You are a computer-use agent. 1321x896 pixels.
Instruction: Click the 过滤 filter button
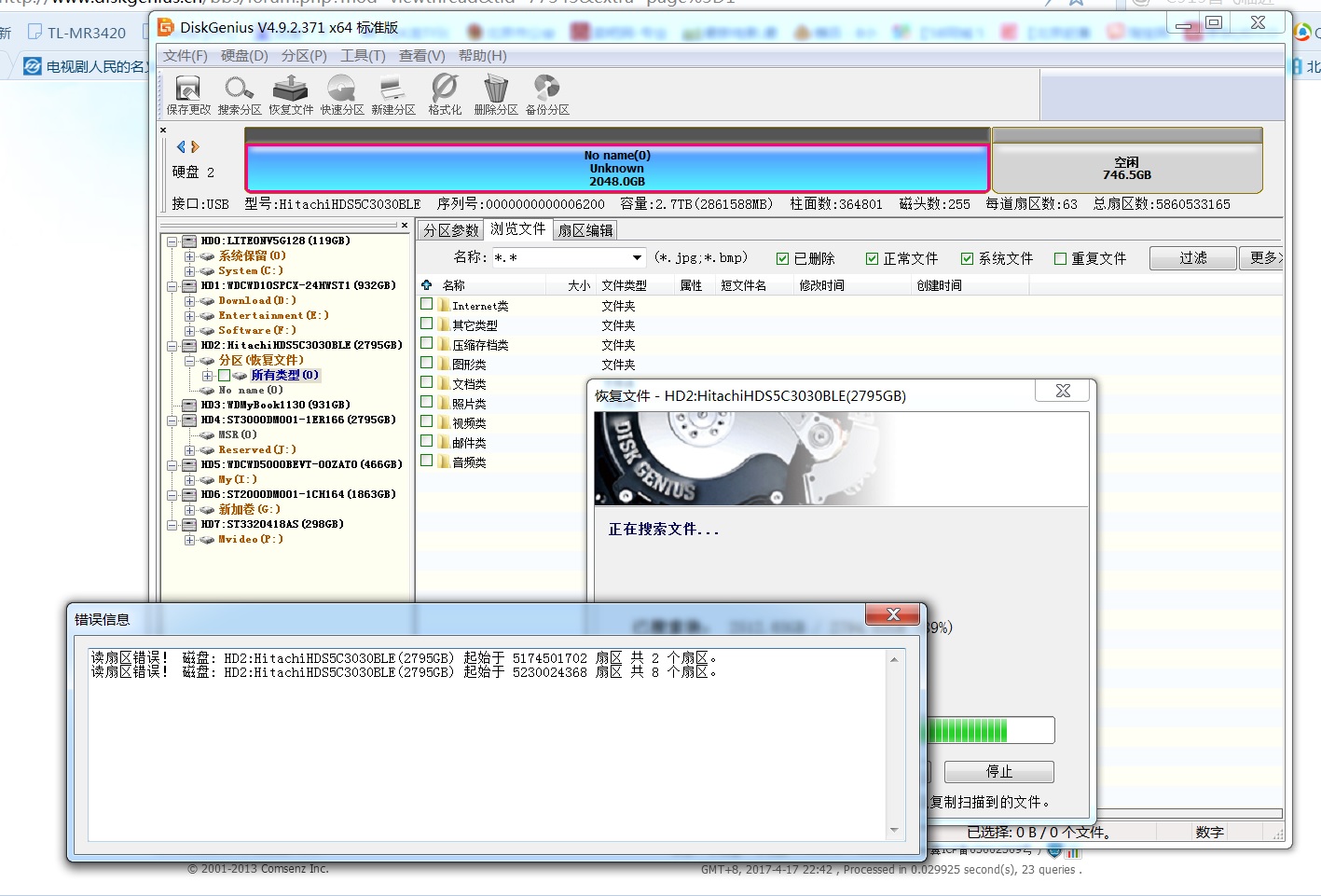click(1193, 258)
